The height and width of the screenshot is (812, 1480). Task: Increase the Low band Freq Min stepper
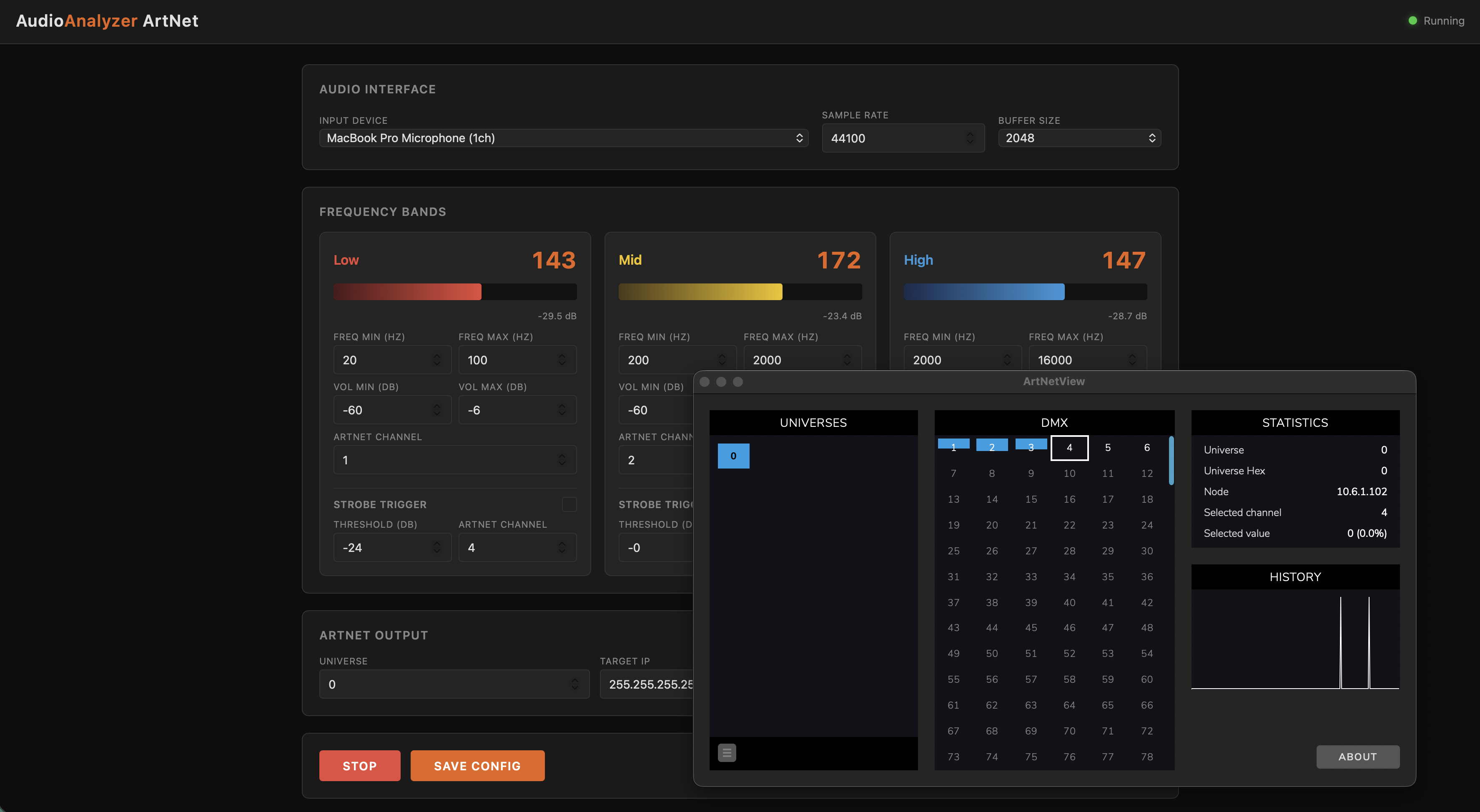pos(437,356)
